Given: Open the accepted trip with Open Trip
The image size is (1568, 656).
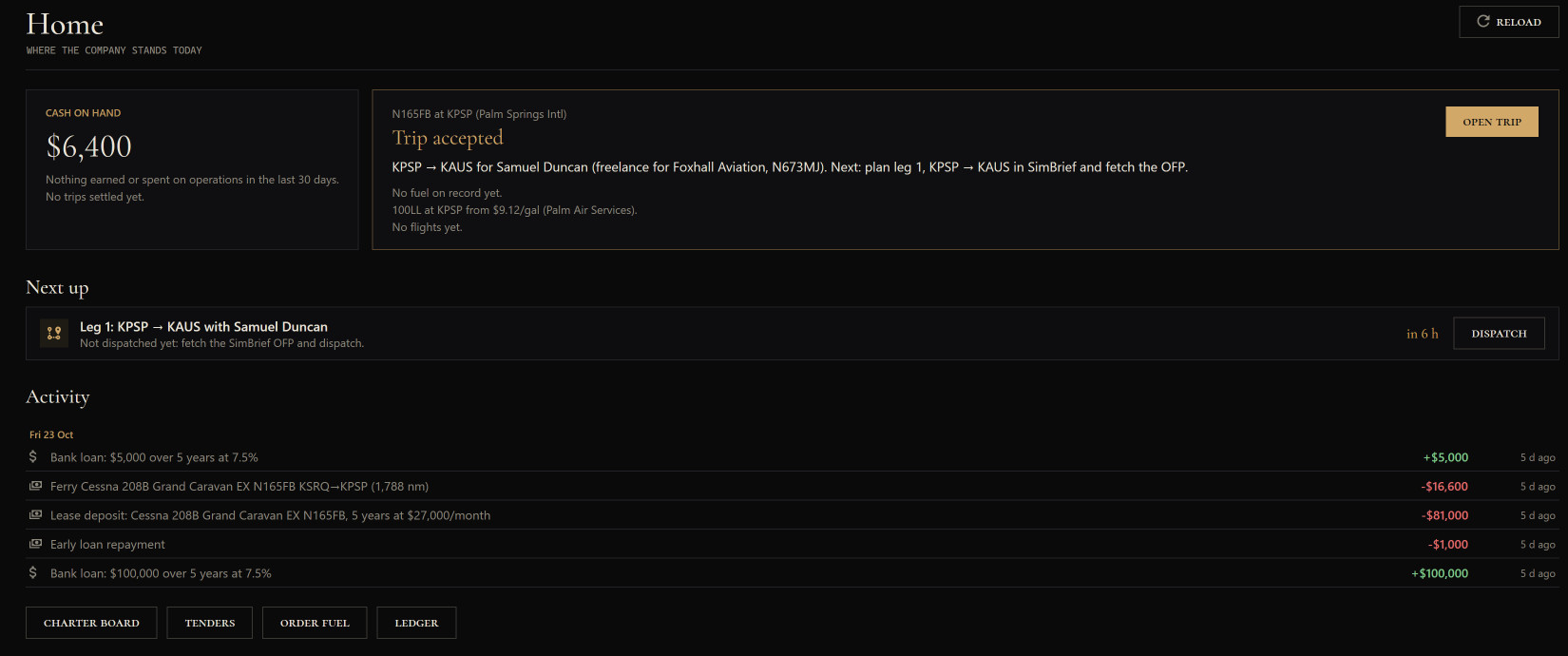Looking at the screenshot, I should [1492, 122].
